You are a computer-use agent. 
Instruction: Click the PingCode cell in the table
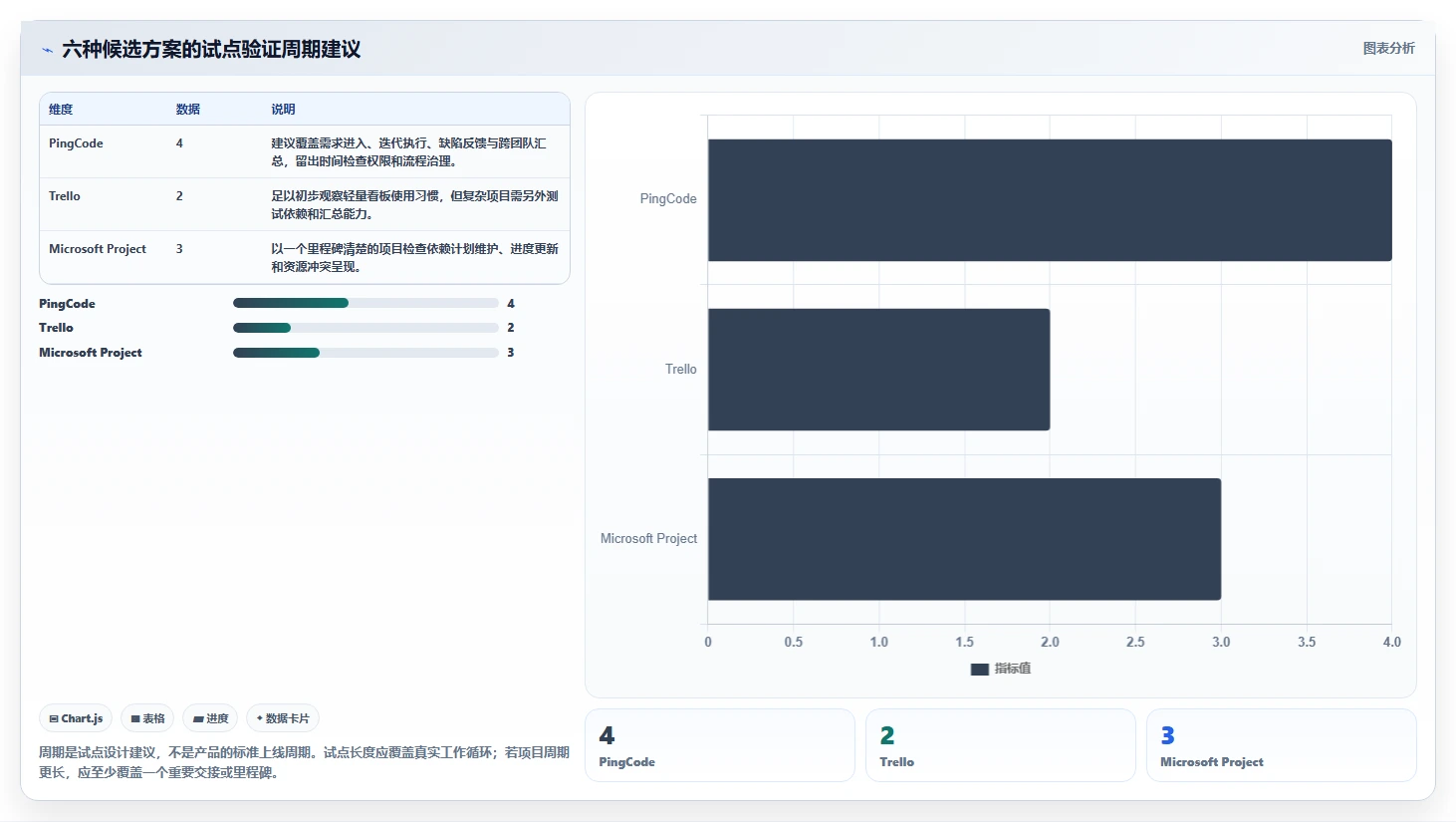76,143
